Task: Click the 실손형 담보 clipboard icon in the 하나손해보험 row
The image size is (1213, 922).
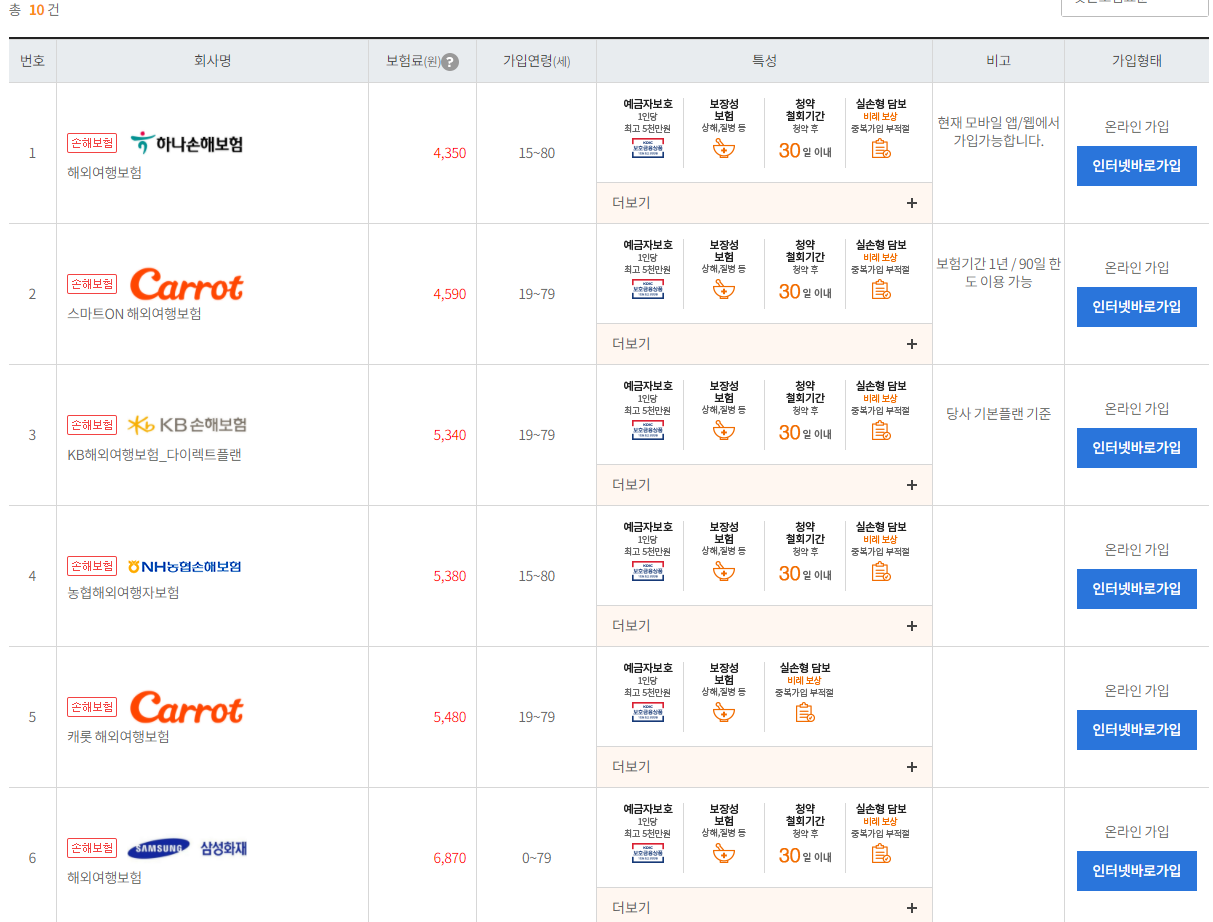Action: [880, 149]
